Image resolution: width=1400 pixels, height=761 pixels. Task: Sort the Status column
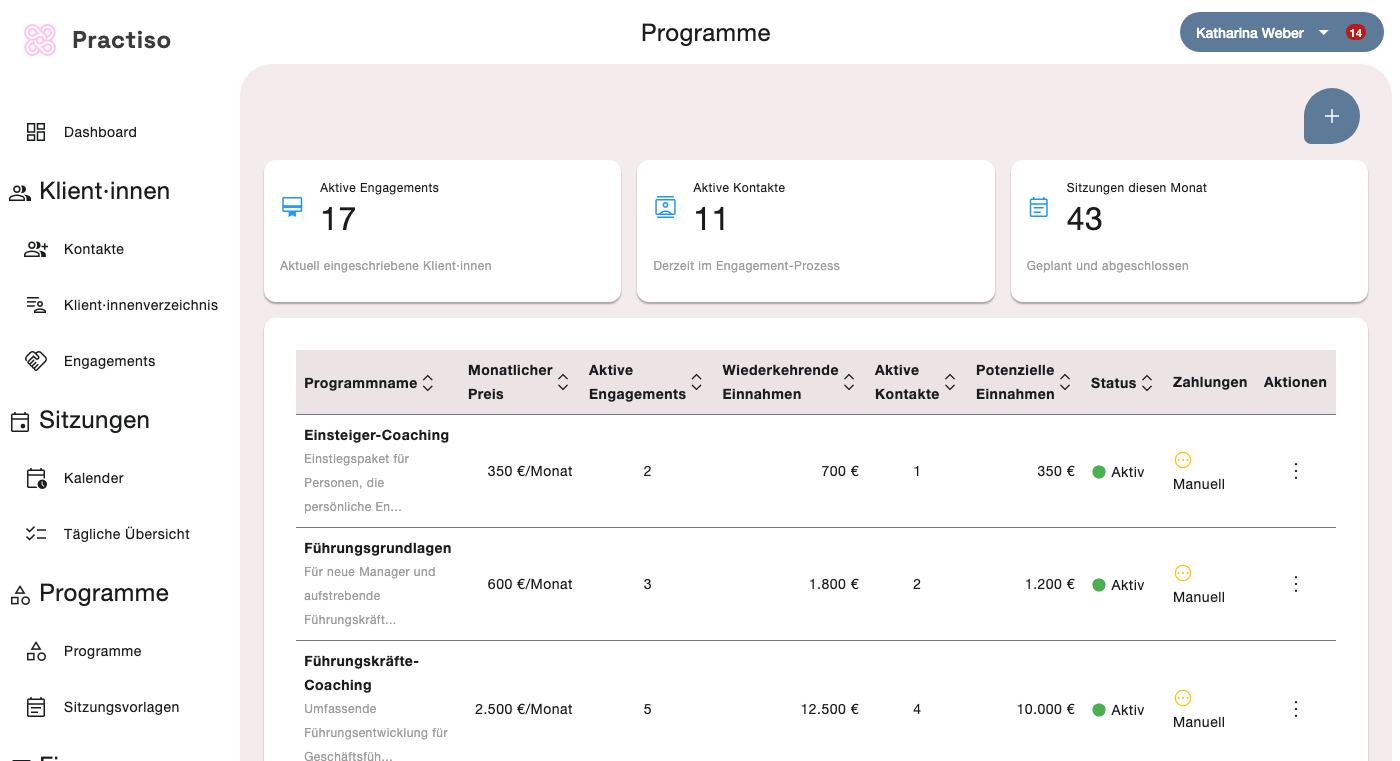[x=1146, y=382]
